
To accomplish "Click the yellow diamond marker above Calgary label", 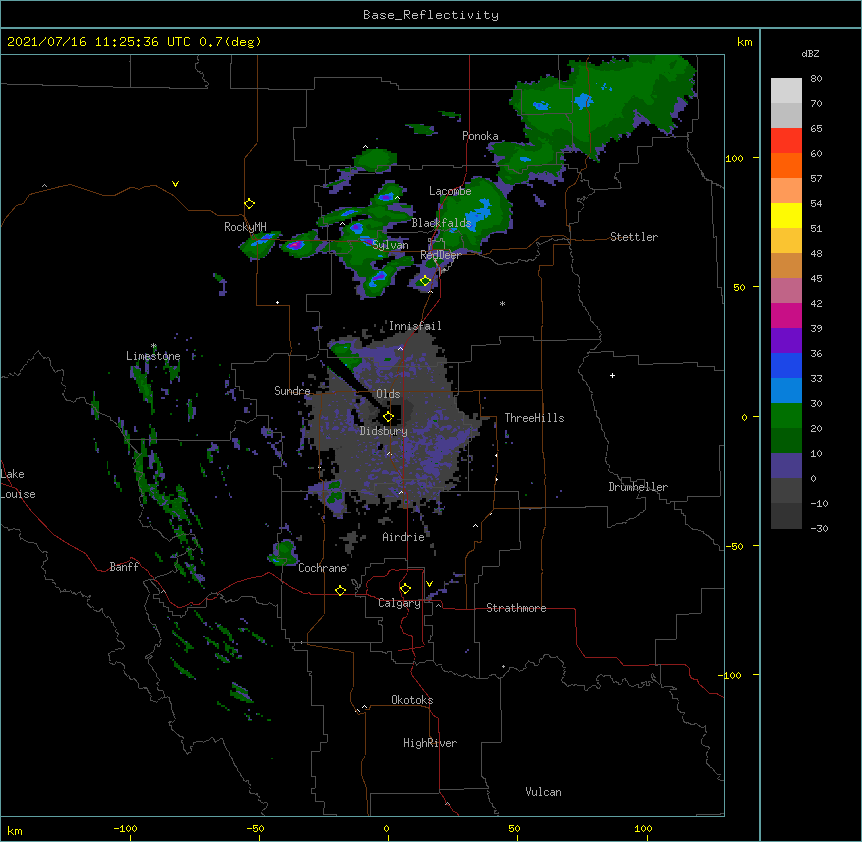I will (405, 589).
